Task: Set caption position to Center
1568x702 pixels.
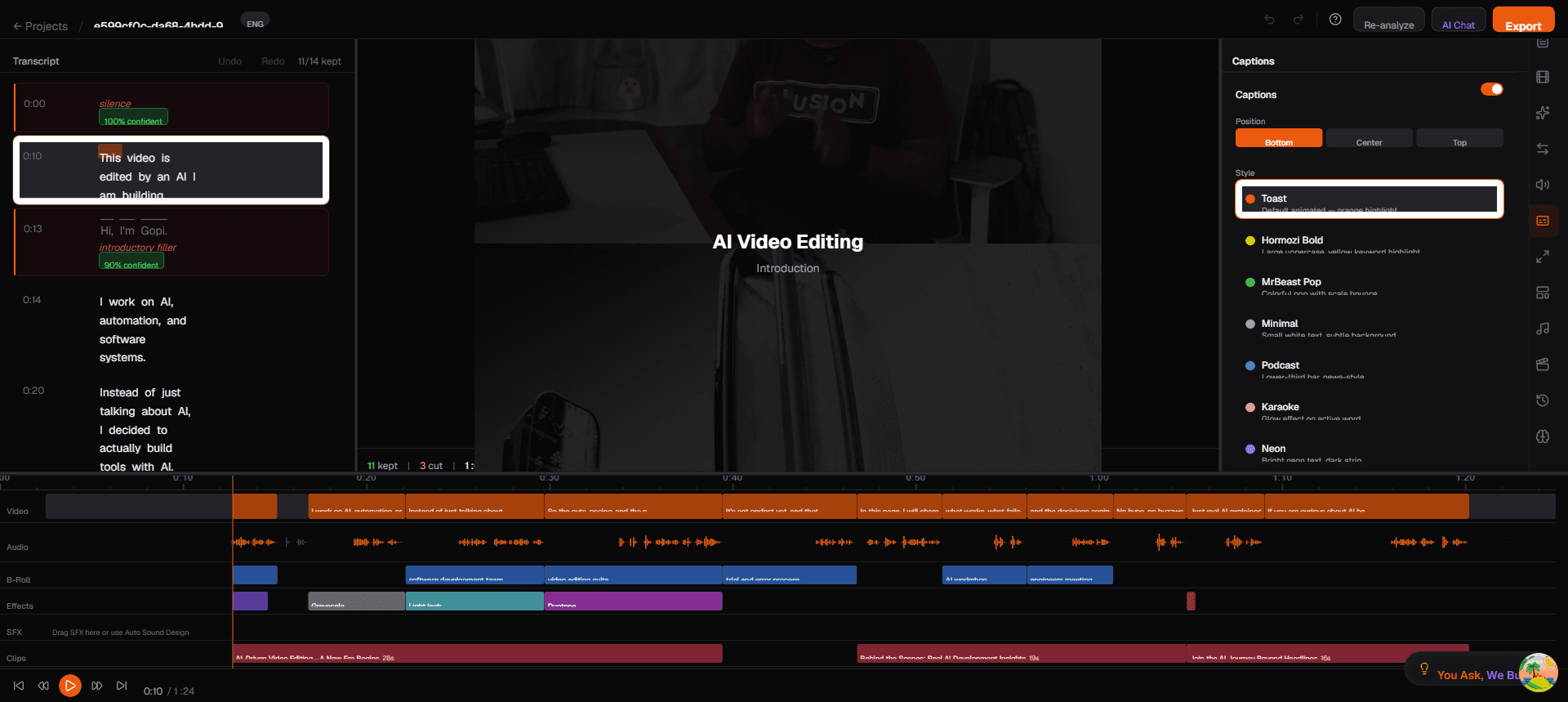Action: pos(1369,139)
